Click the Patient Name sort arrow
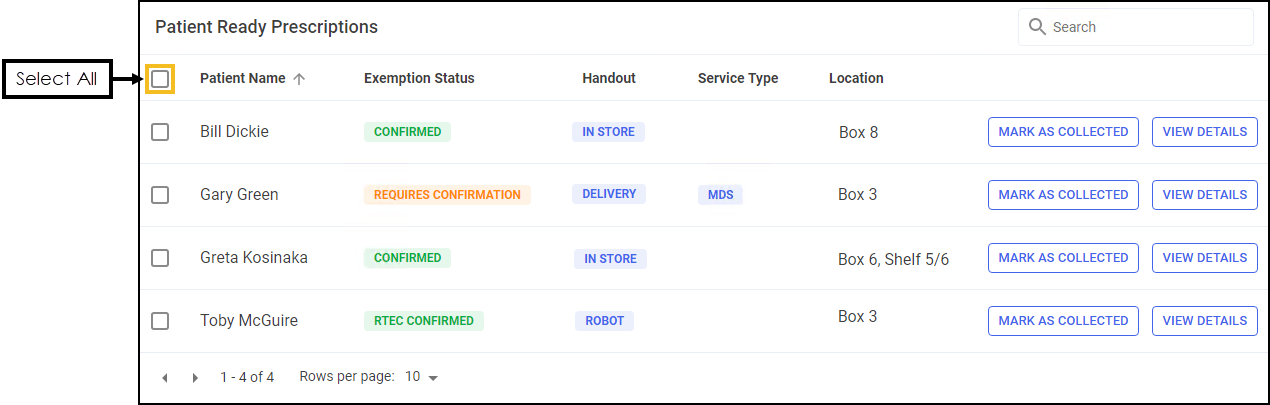Viewport: 1270px width, 405px height. [x=299, y=79]
